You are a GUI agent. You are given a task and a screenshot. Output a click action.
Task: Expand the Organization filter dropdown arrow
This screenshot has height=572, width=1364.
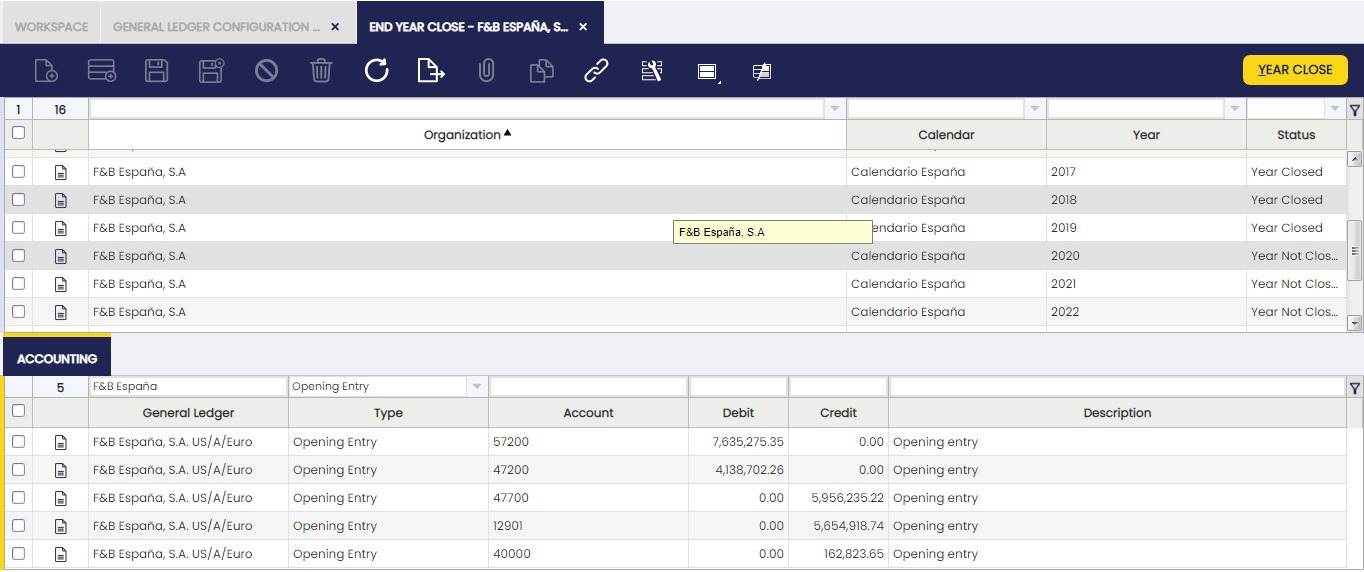point(835,109)
